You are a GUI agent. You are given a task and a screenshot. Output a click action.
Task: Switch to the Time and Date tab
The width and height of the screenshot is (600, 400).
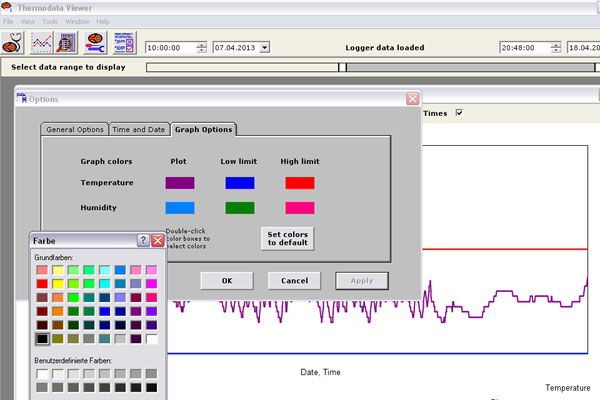click(138, 129)
